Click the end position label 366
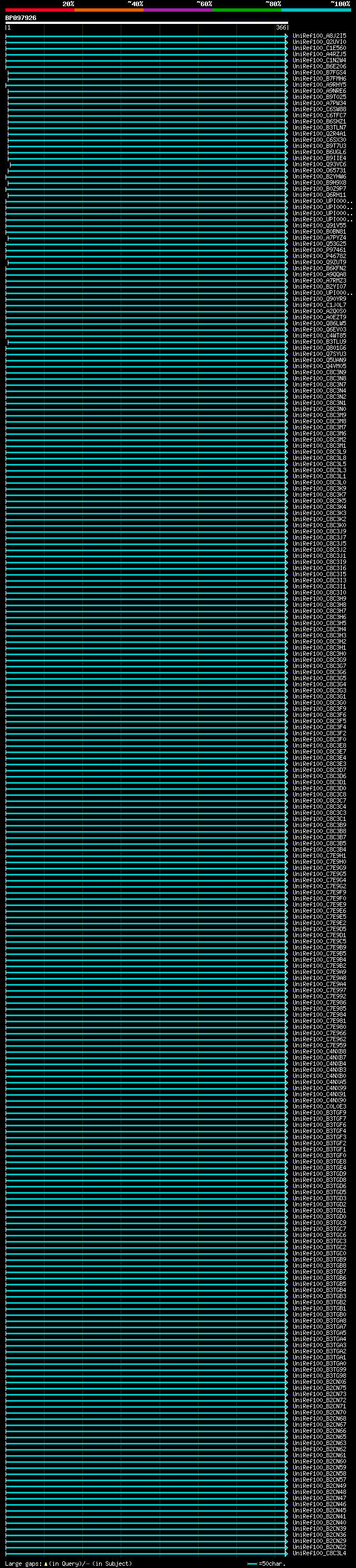 coord(280,27)
